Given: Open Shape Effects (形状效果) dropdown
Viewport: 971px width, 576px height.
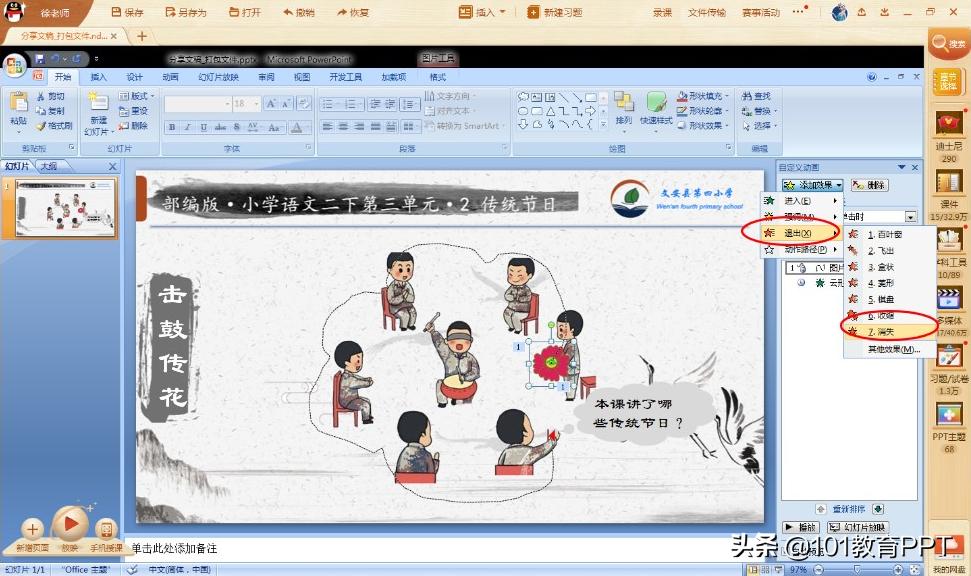Looking at the screenshot, I should (x=703, y=125).
